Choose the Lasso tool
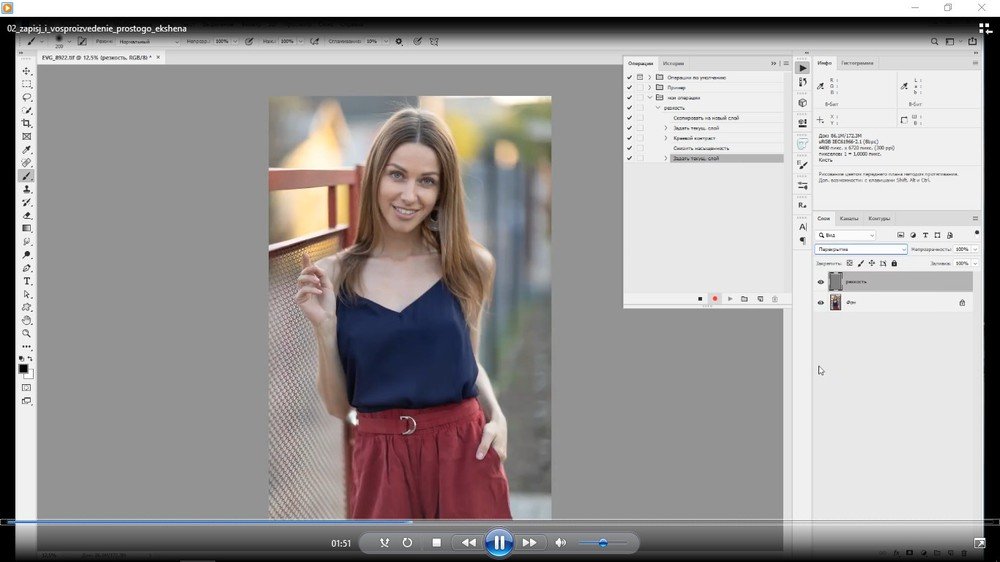 27,97
